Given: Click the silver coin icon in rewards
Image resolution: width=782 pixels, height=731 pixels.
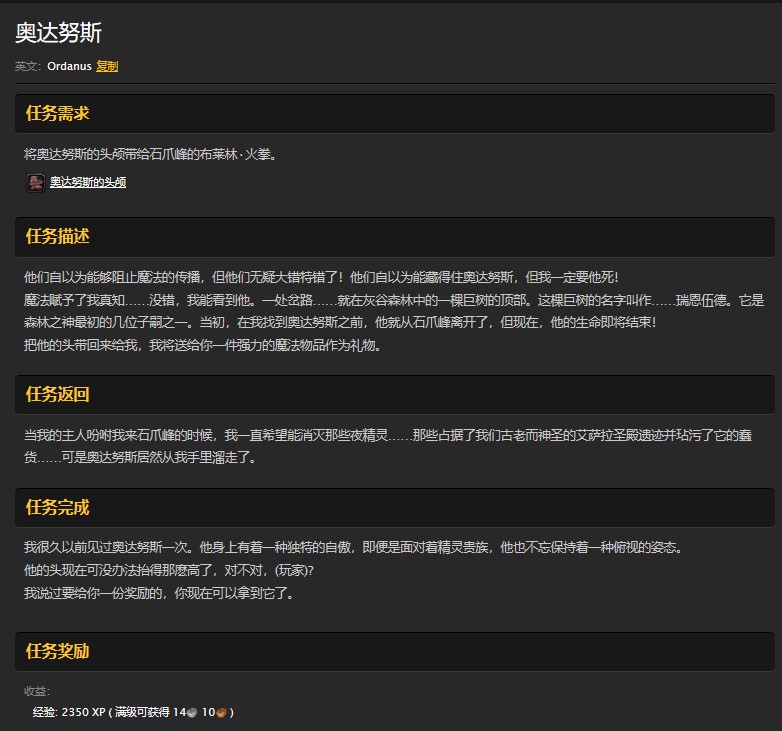Looking at the screenshot, I should point(193,712).
